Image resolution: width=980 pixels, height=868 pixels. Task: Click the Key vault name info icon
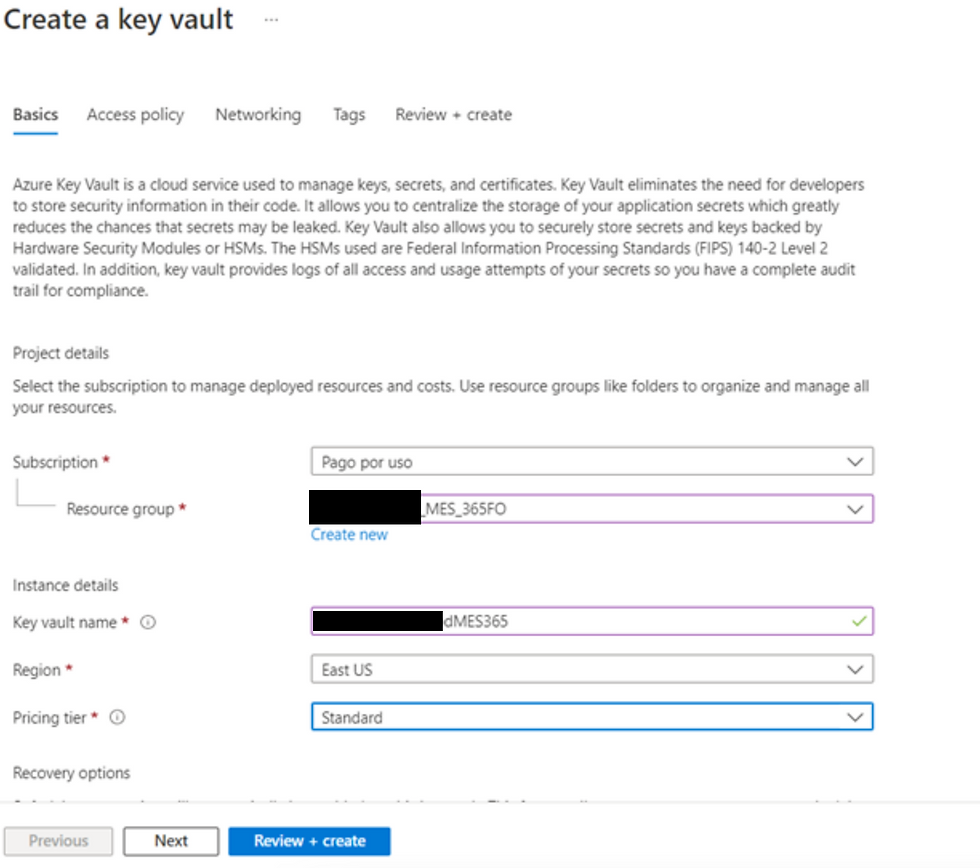coord(148,622)
